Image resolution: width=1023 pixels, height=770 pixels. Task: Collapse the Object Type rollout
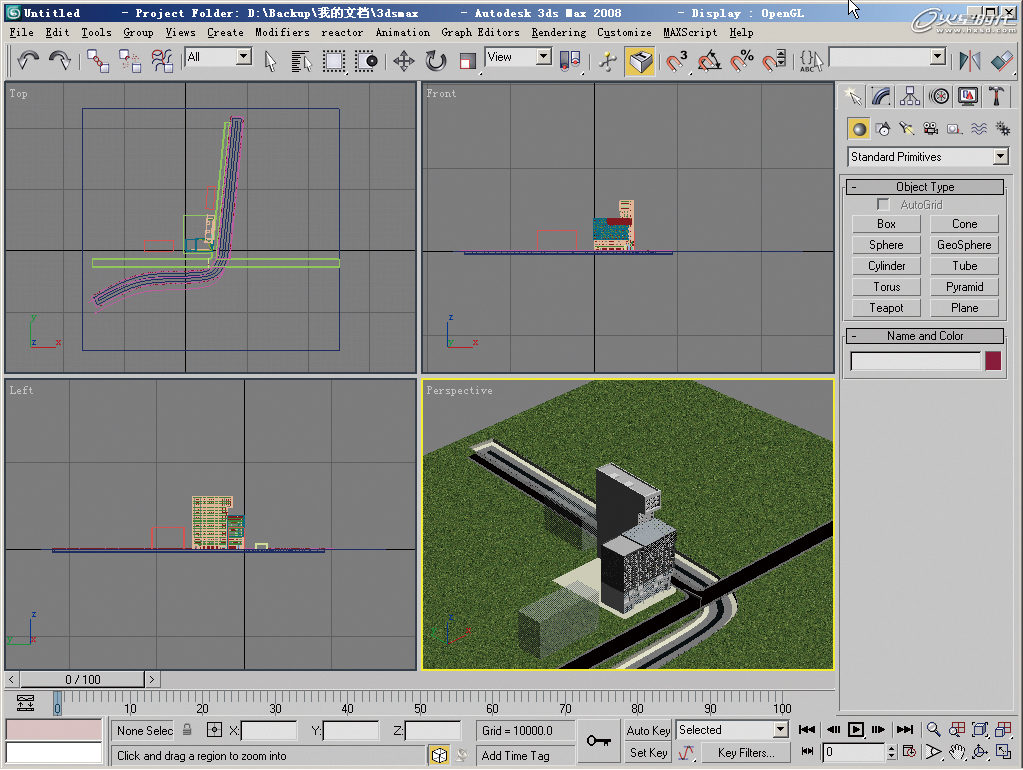924,187
